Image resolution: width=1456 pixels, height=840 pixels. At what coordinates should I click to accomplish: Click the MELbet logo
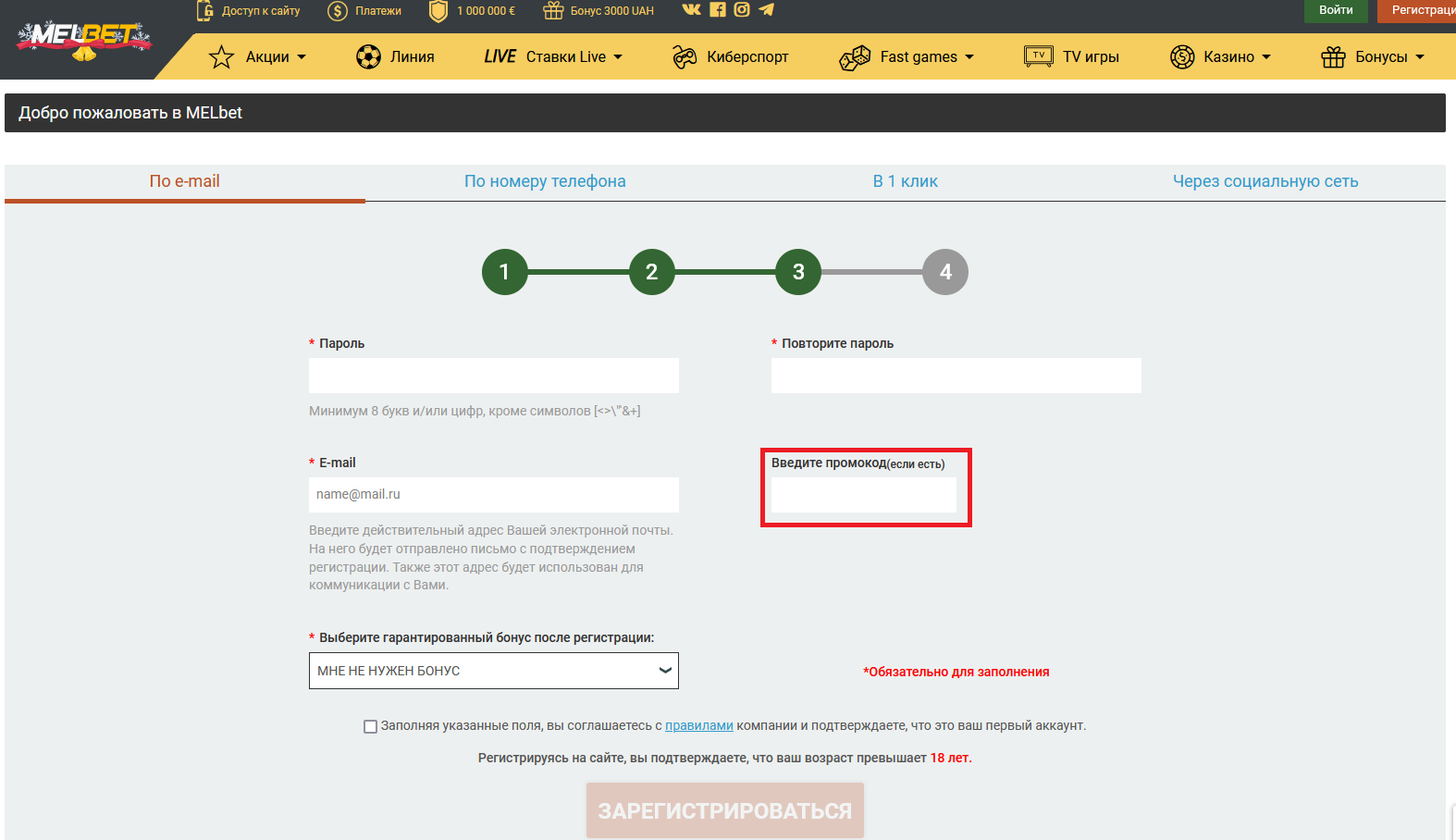point(83,40)
